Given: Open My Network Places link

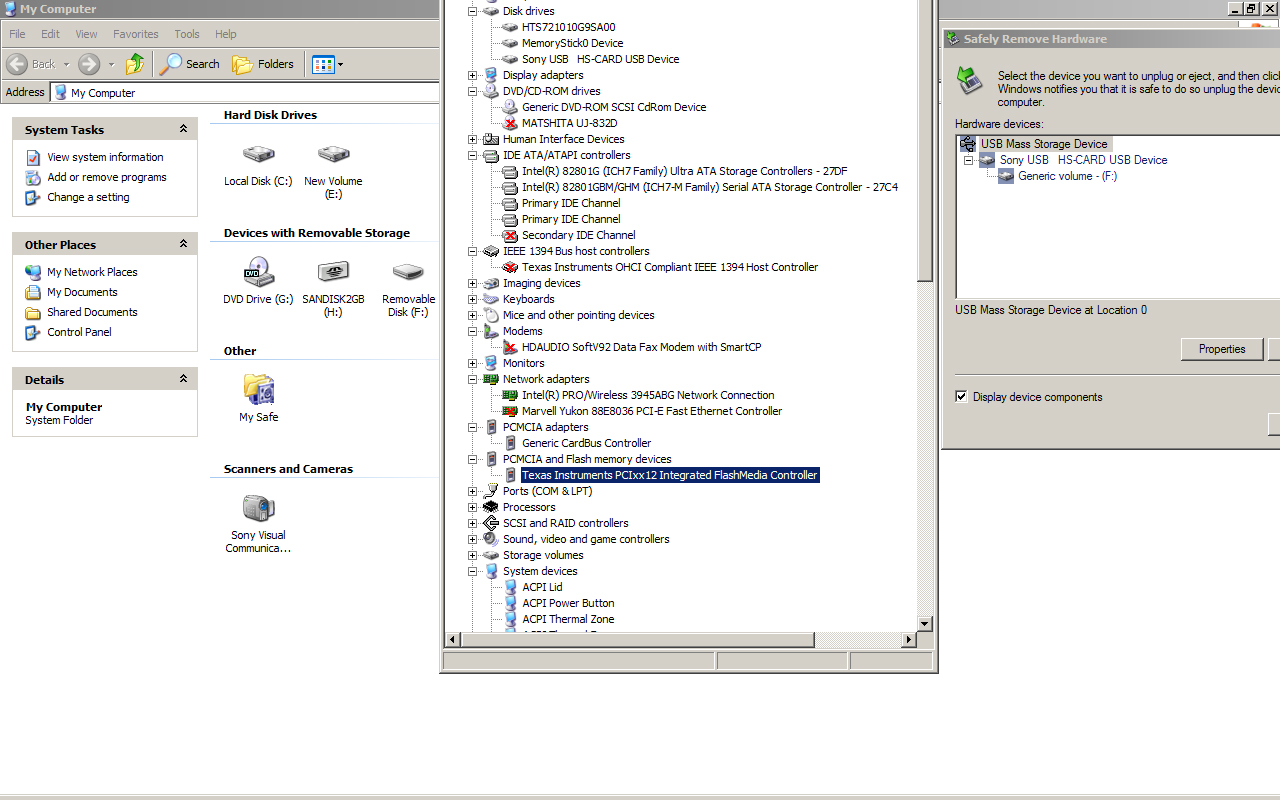Looking at the screenshot, I should 92,272.
